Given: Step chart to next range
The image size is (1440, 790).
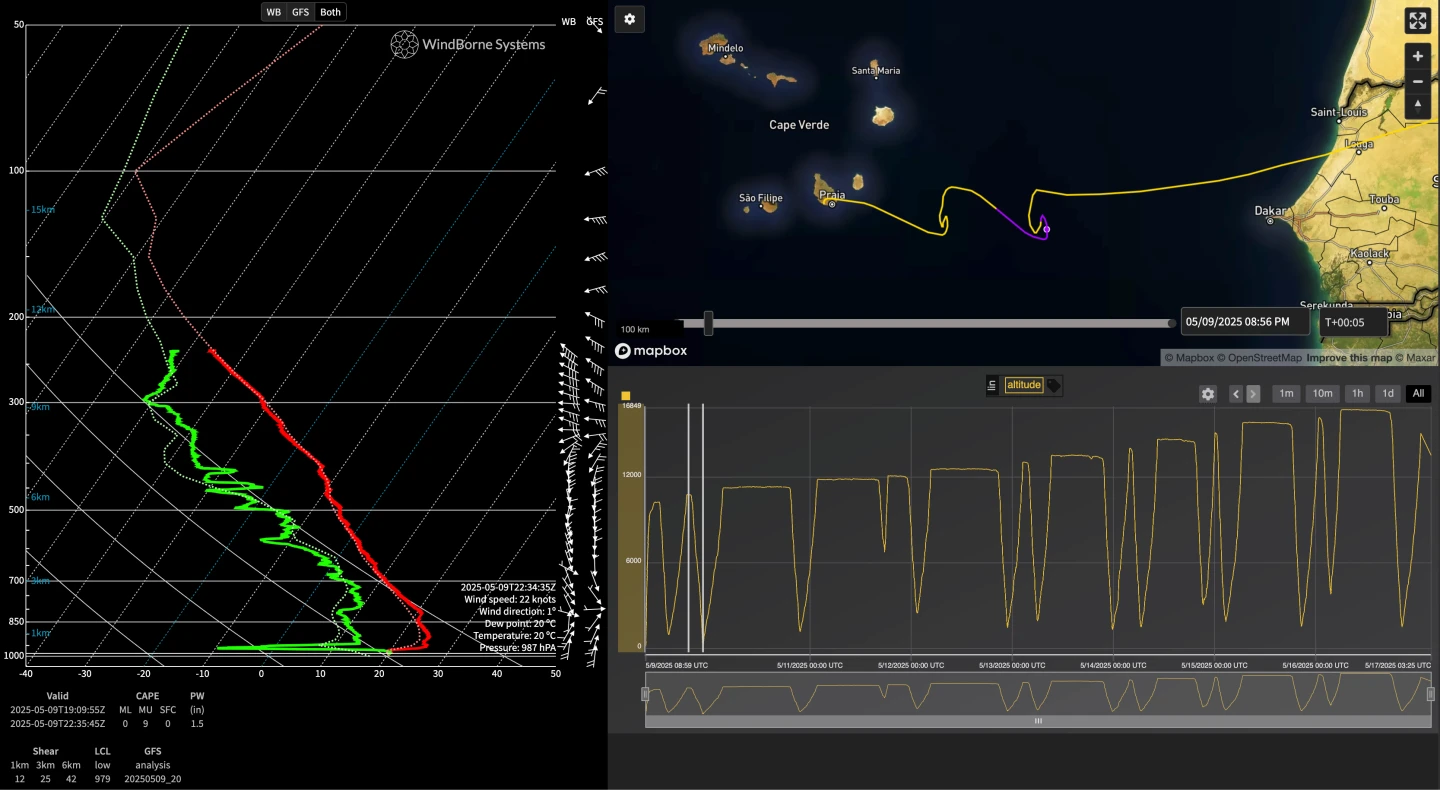Looking at the screenshot, I should pos(1253,394).
